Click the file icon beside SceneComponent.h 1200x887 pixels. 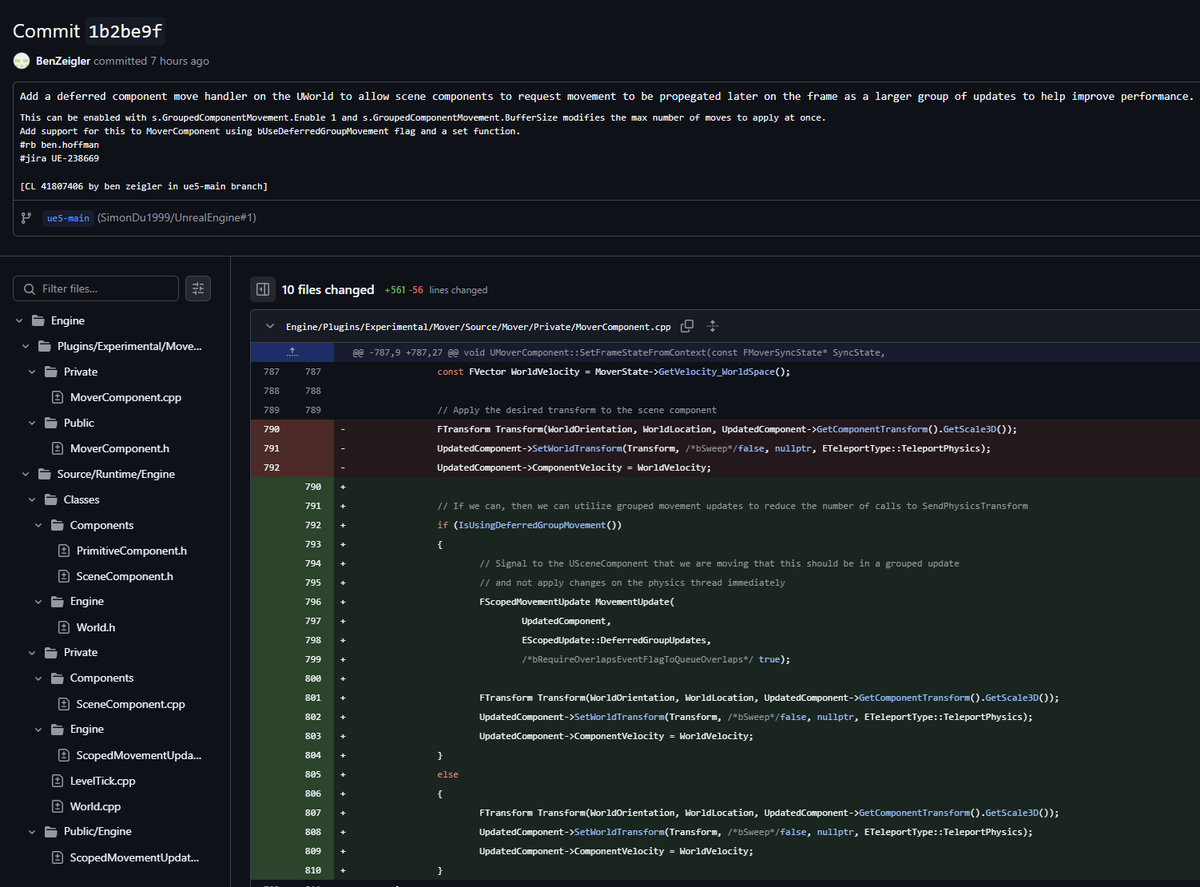tap(63, 576)
